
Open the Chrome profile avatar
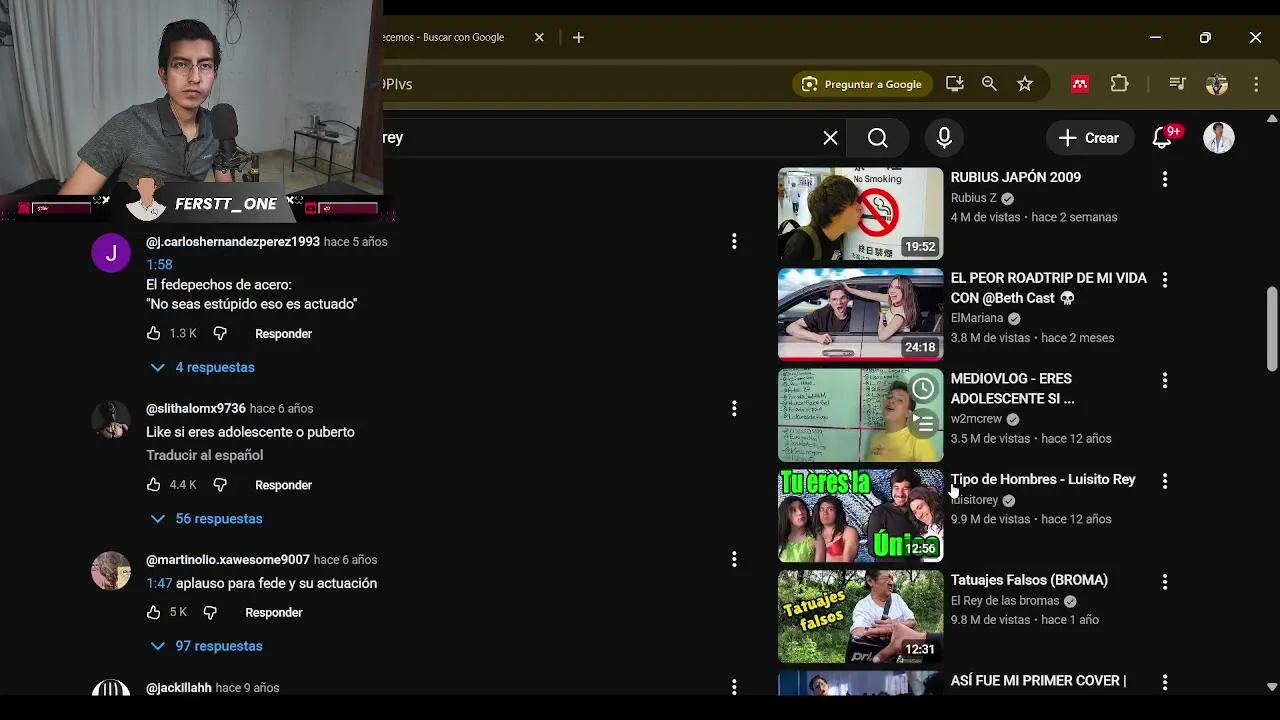point(1217,84)
